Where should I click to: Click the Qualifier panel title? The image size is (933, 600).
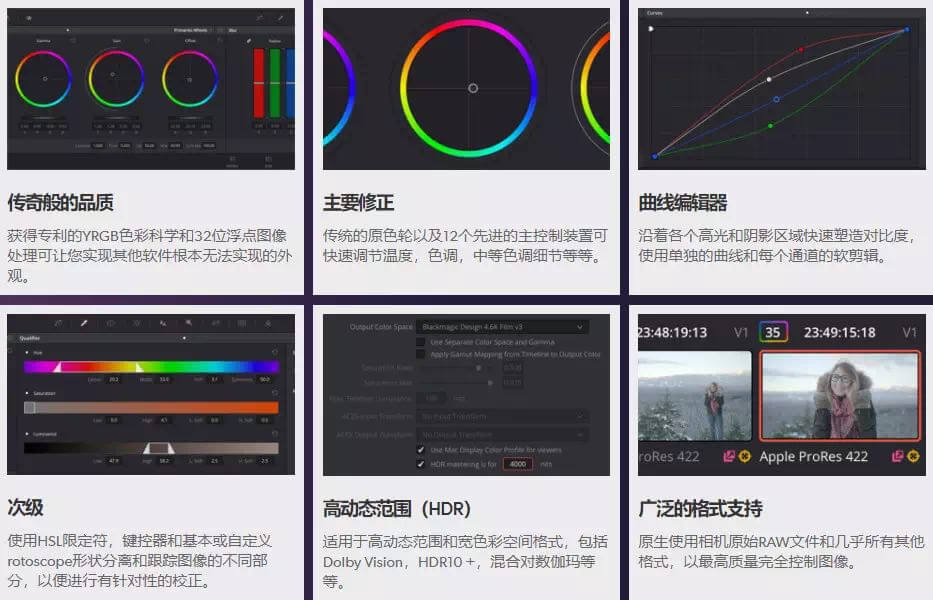click(x=30, y=338)
